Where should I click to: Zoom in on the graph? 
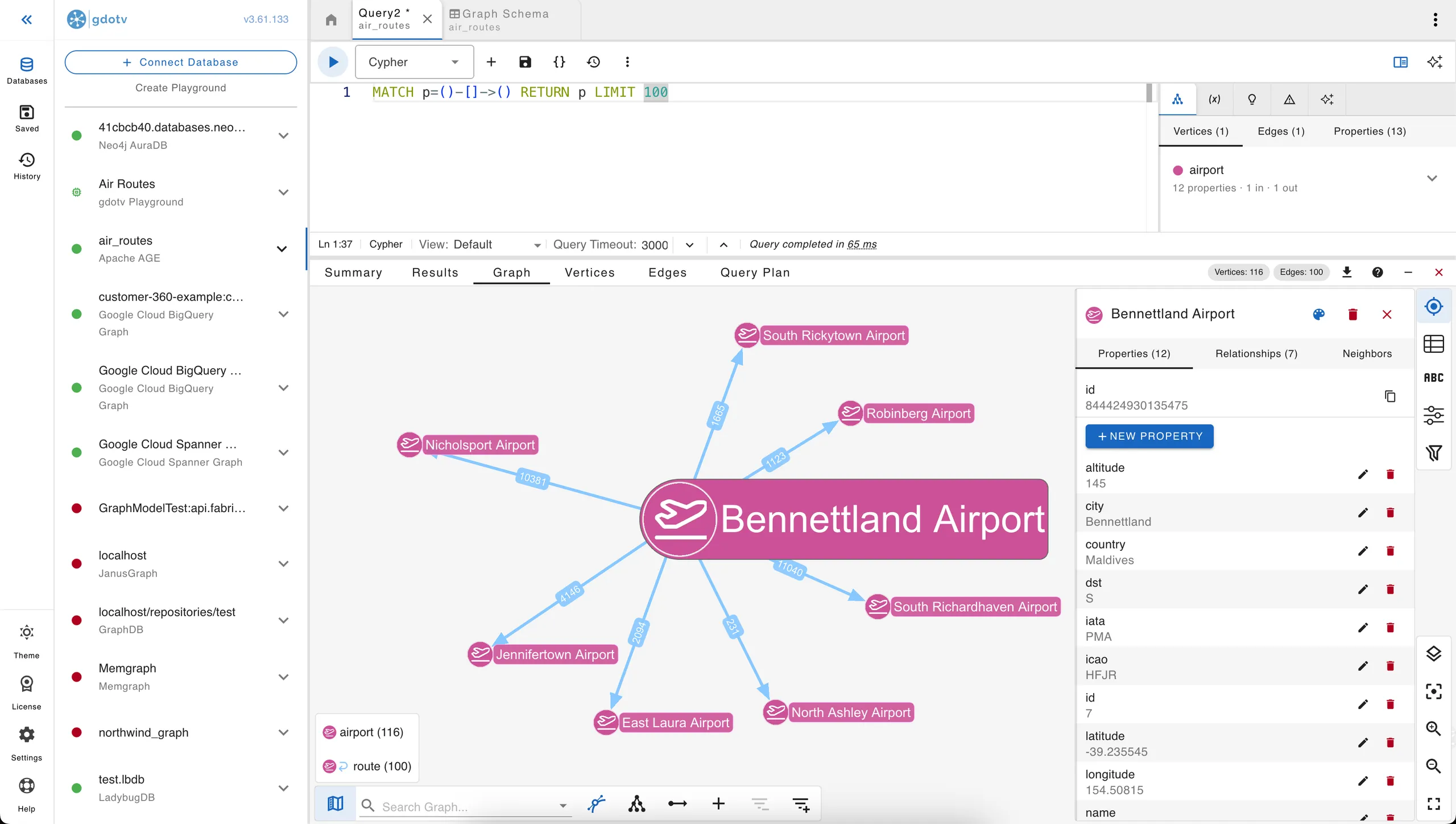pyautogui.click(x=1433, y=729)
